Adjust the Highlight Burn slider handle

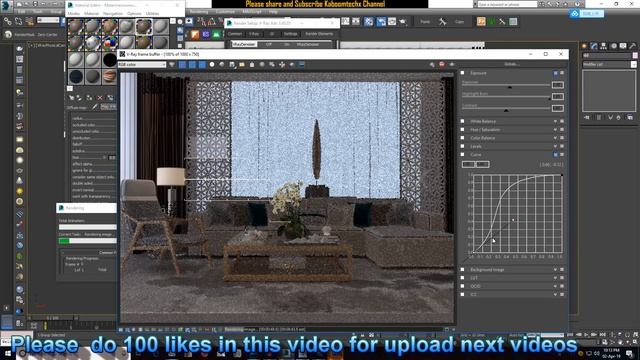click(x=549, y=98)
